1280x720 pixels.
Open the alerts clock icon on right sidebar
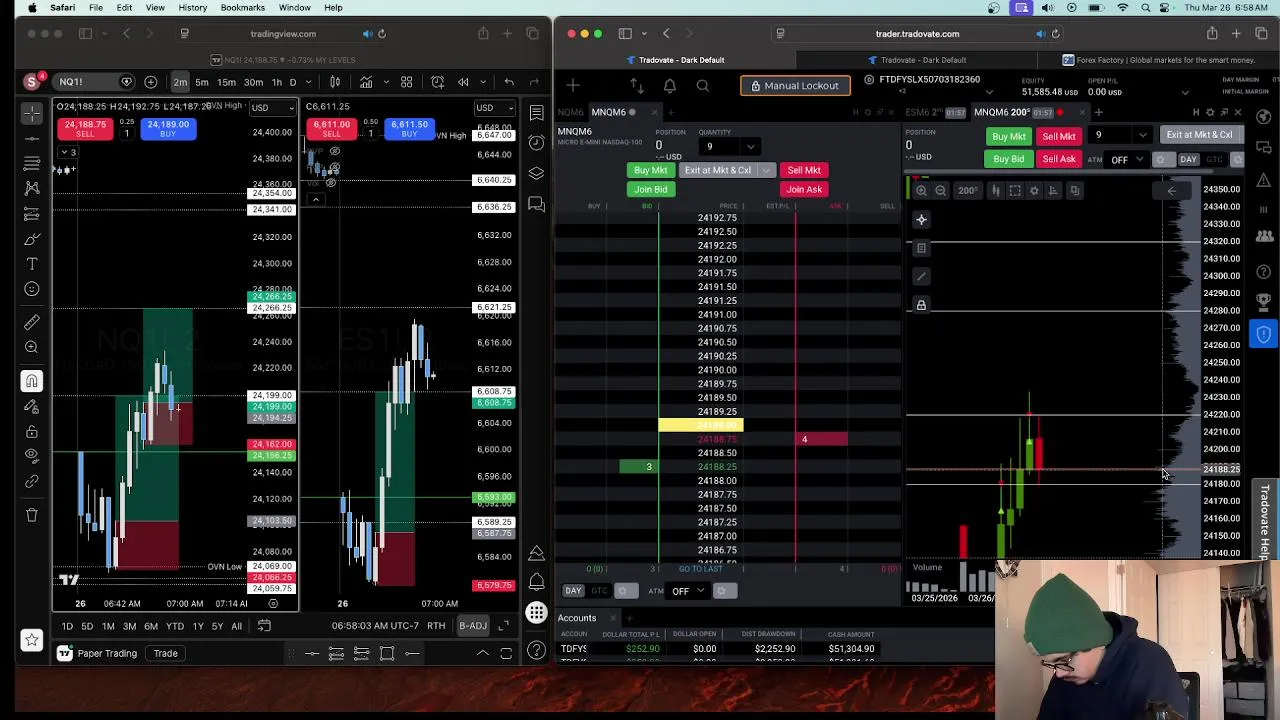pyautogui.click(x=537, y=143)
